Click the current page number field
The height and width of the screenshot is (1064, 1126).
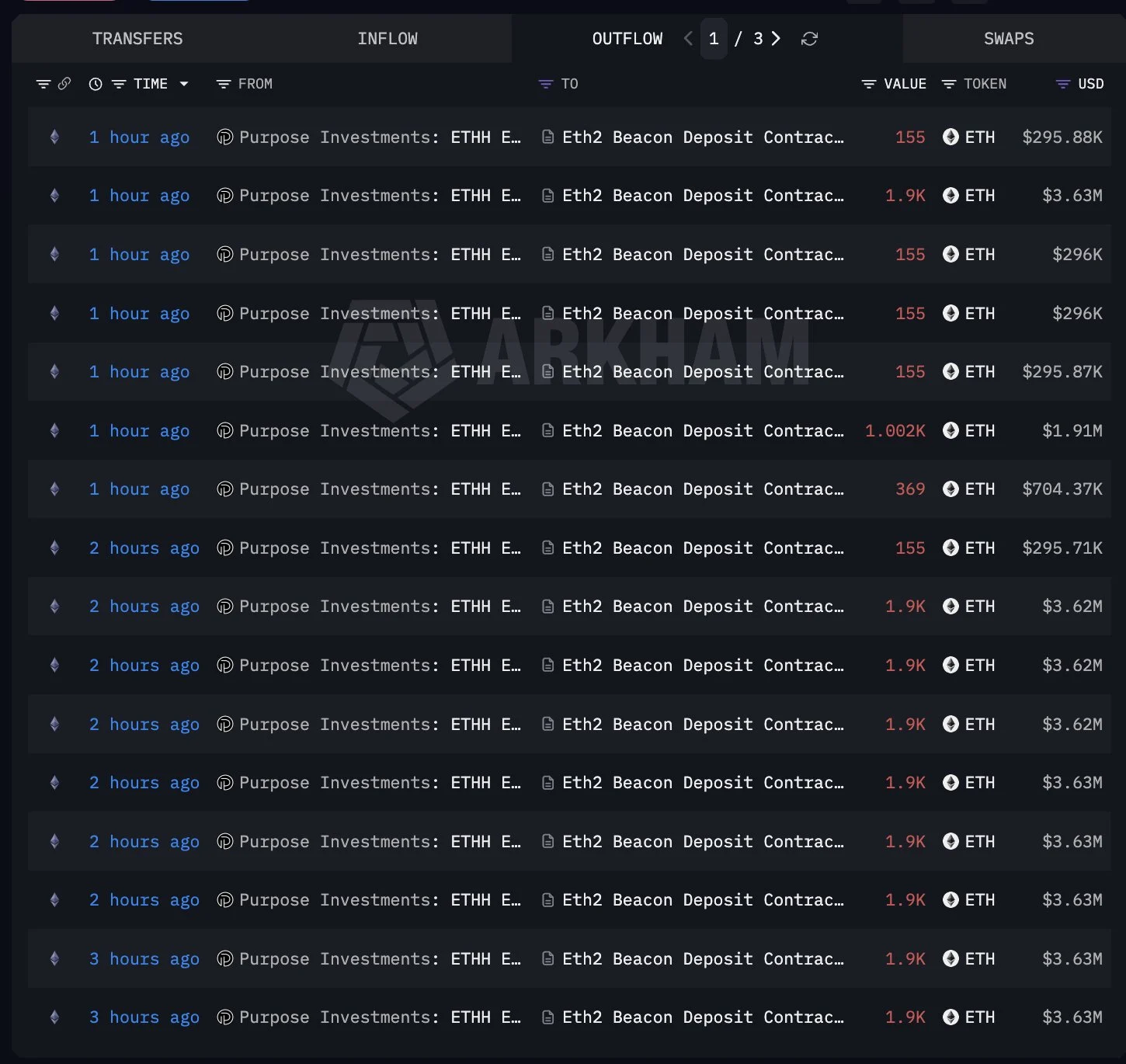(714, 39)
